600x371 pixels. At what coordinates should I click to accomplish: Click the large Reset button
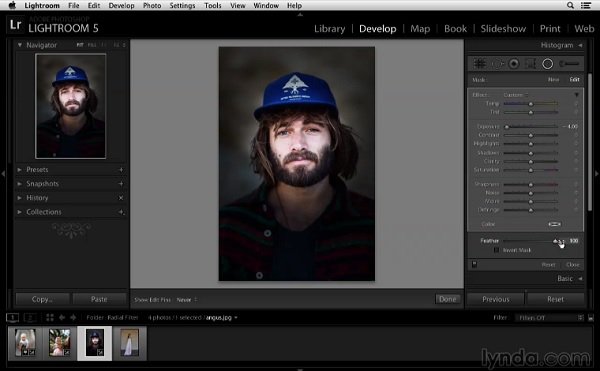click(x=555, y=299)
